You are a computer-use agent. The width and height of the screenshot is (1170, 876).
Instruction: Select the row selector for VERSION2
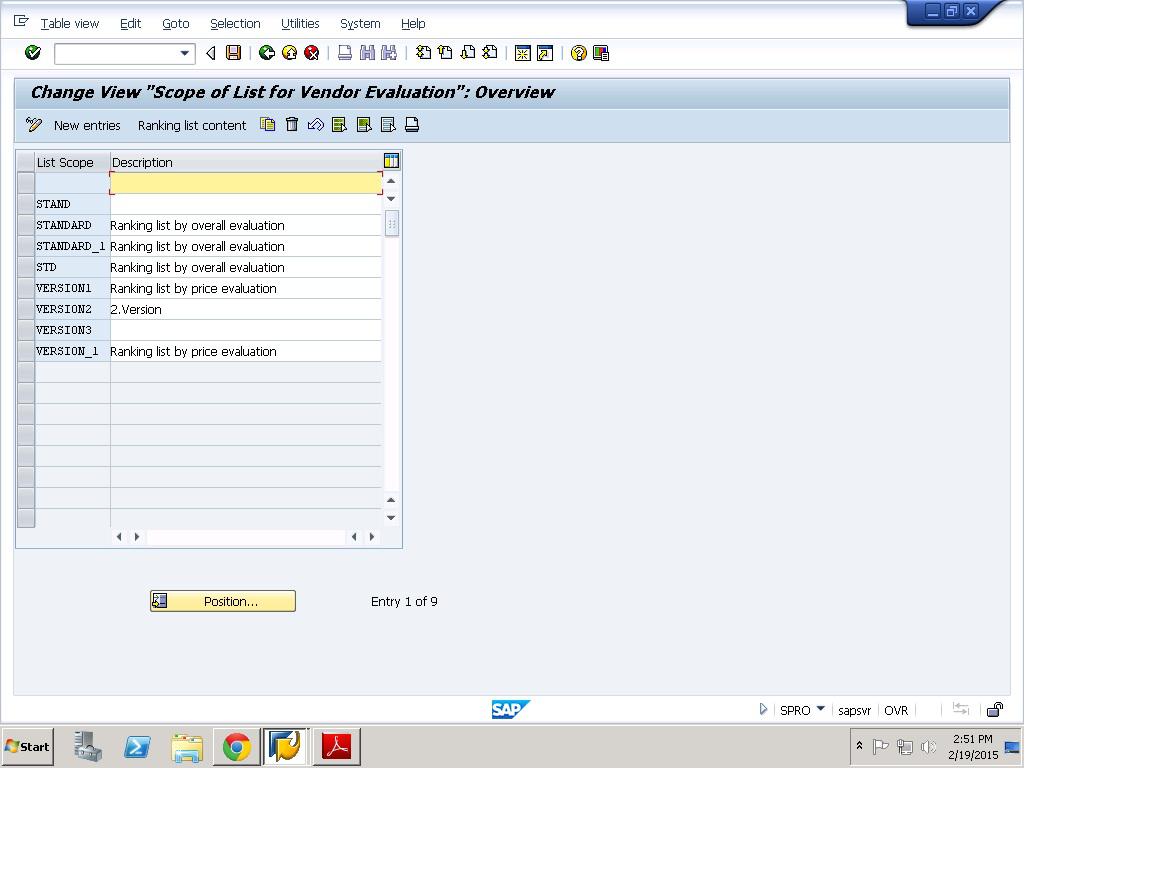26,309
